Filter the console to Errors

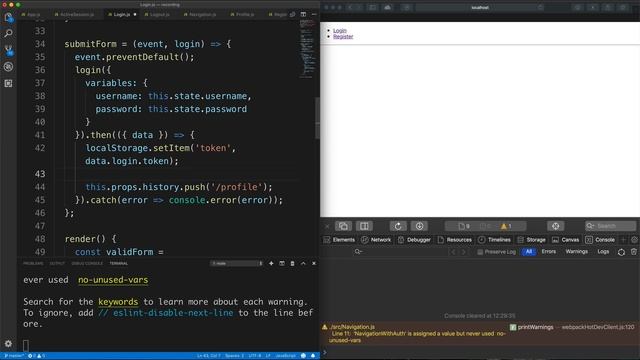coord(549,252)
